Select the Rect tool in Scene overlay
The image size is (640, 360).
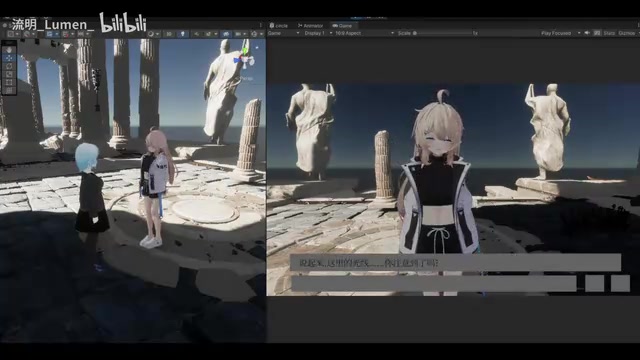coord(9,82)
